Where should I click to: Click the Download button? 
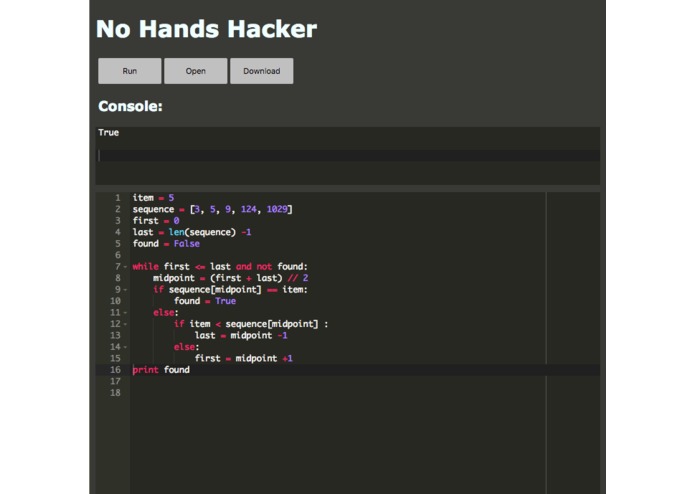[x=262, y=71]
